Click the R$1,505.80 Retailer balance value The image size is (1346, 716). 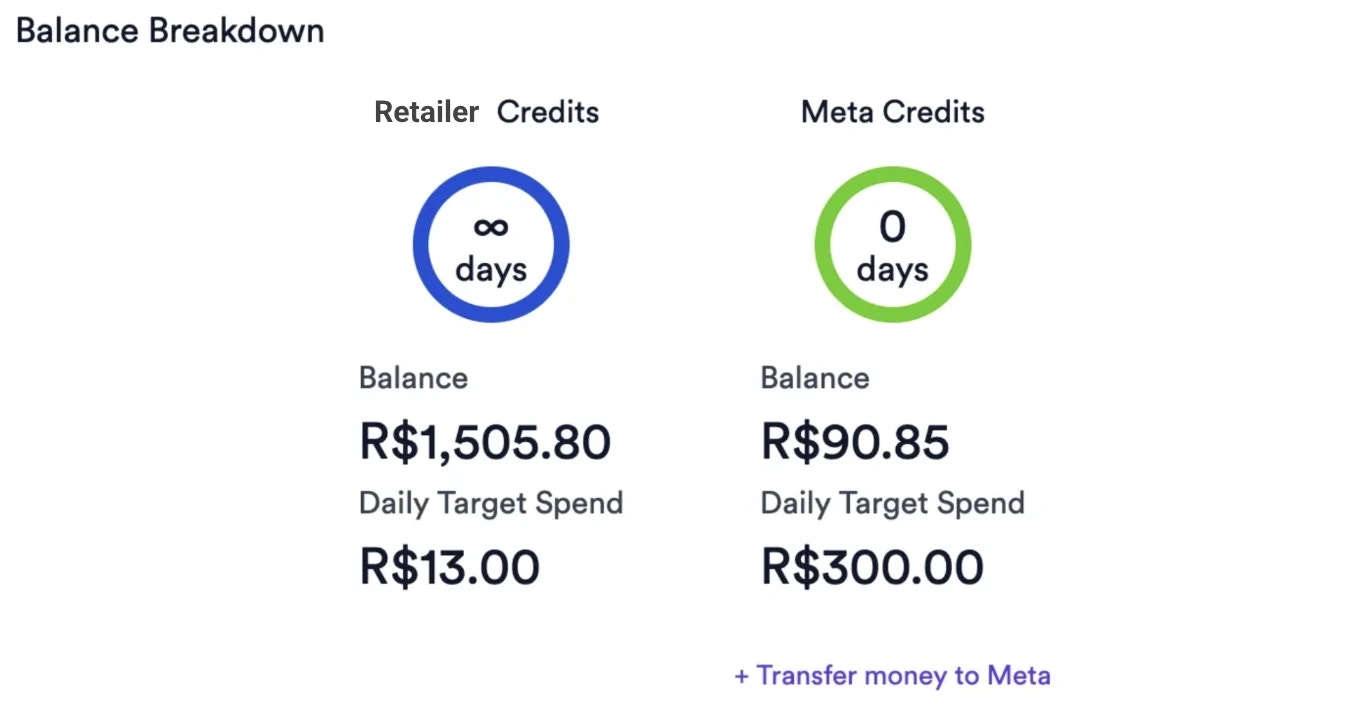click(x=485, y=440)
